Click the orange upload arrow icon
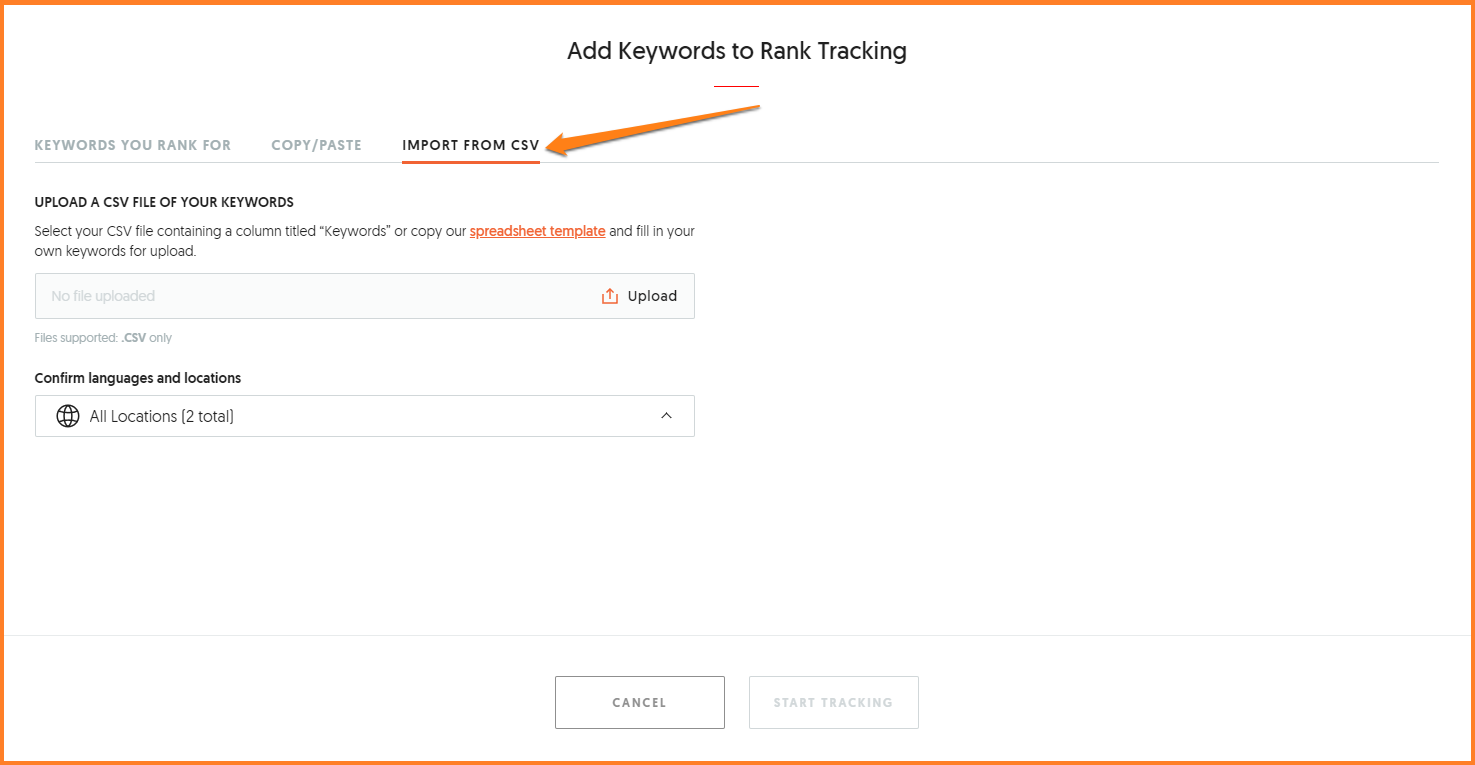This screenshot has height=765, width=1475. pyautogui.click(x=610, y=296)
